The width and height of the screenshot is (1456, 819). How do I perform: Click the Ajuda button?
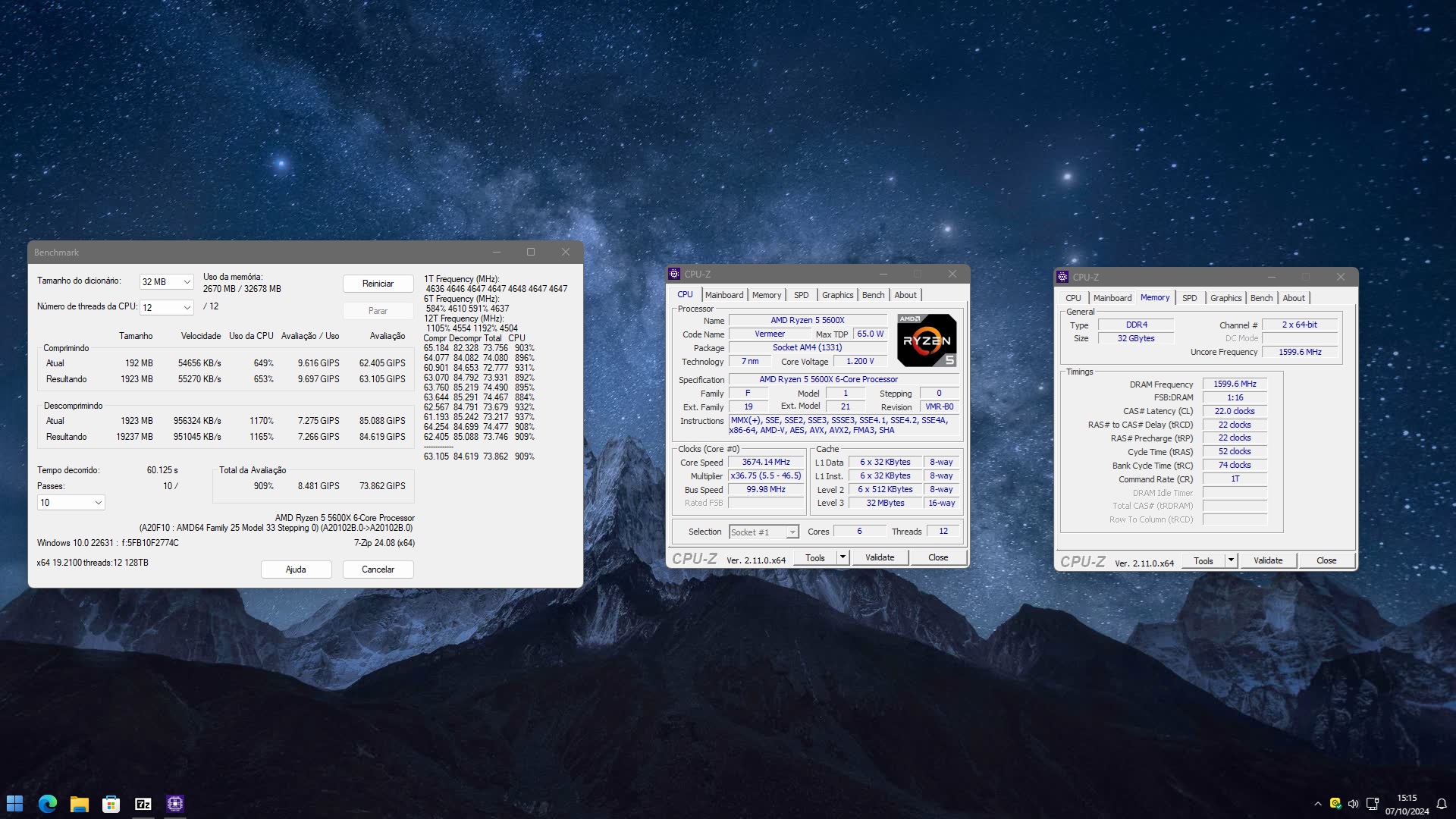coord(296,570)
